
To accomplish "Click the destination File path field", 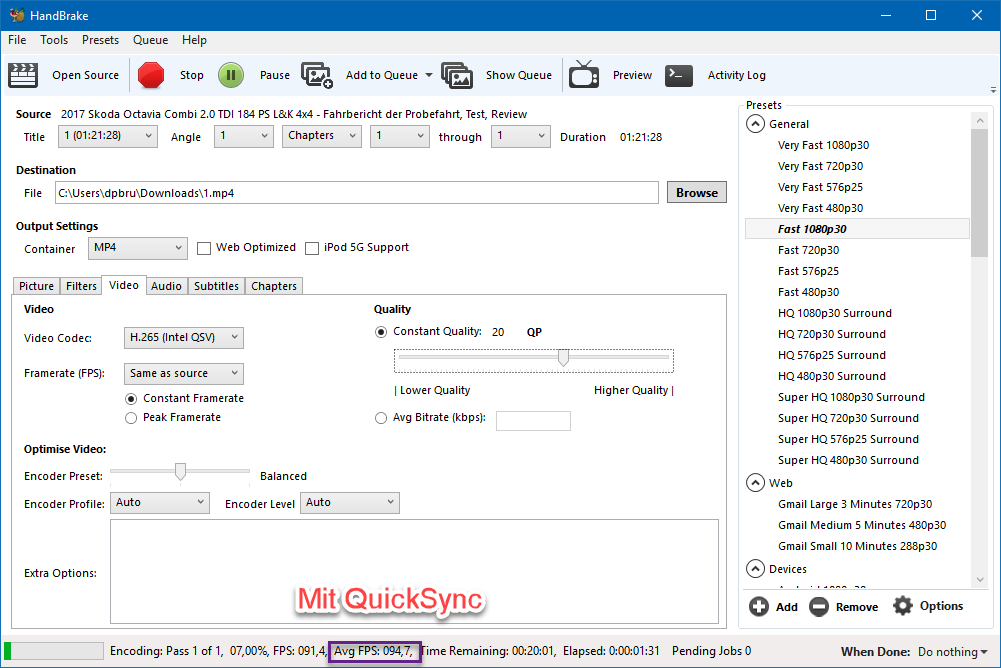I will (x=357, y=193).
